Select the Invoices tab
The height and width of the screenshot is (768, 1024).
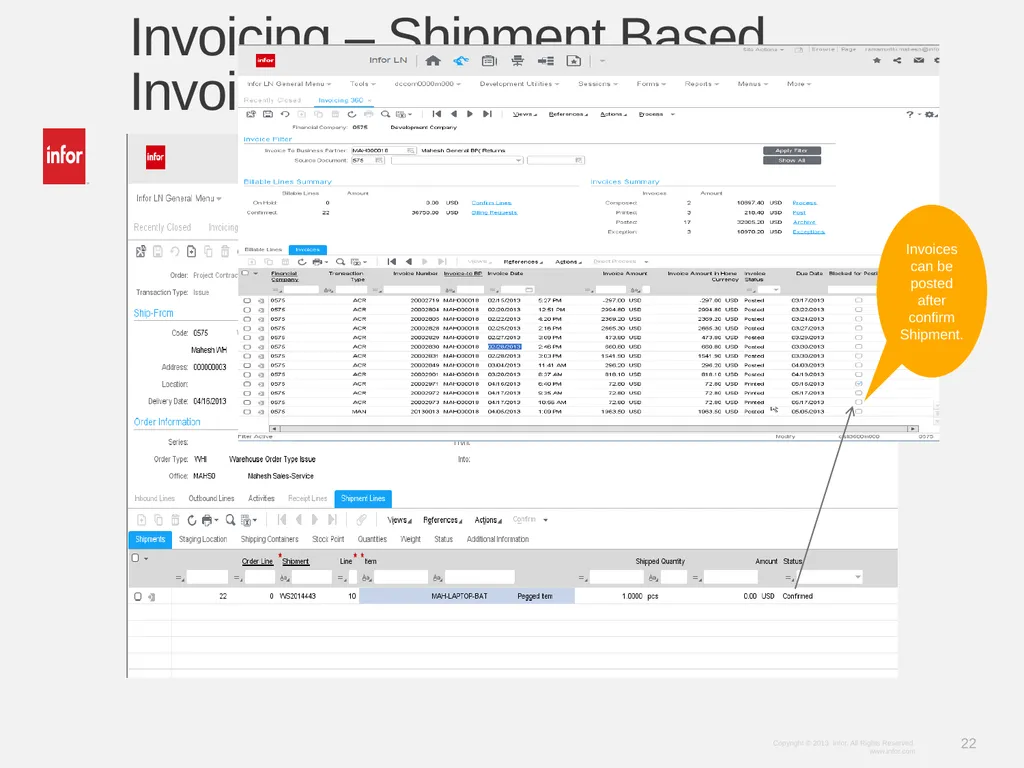click(x=308, y=250)
